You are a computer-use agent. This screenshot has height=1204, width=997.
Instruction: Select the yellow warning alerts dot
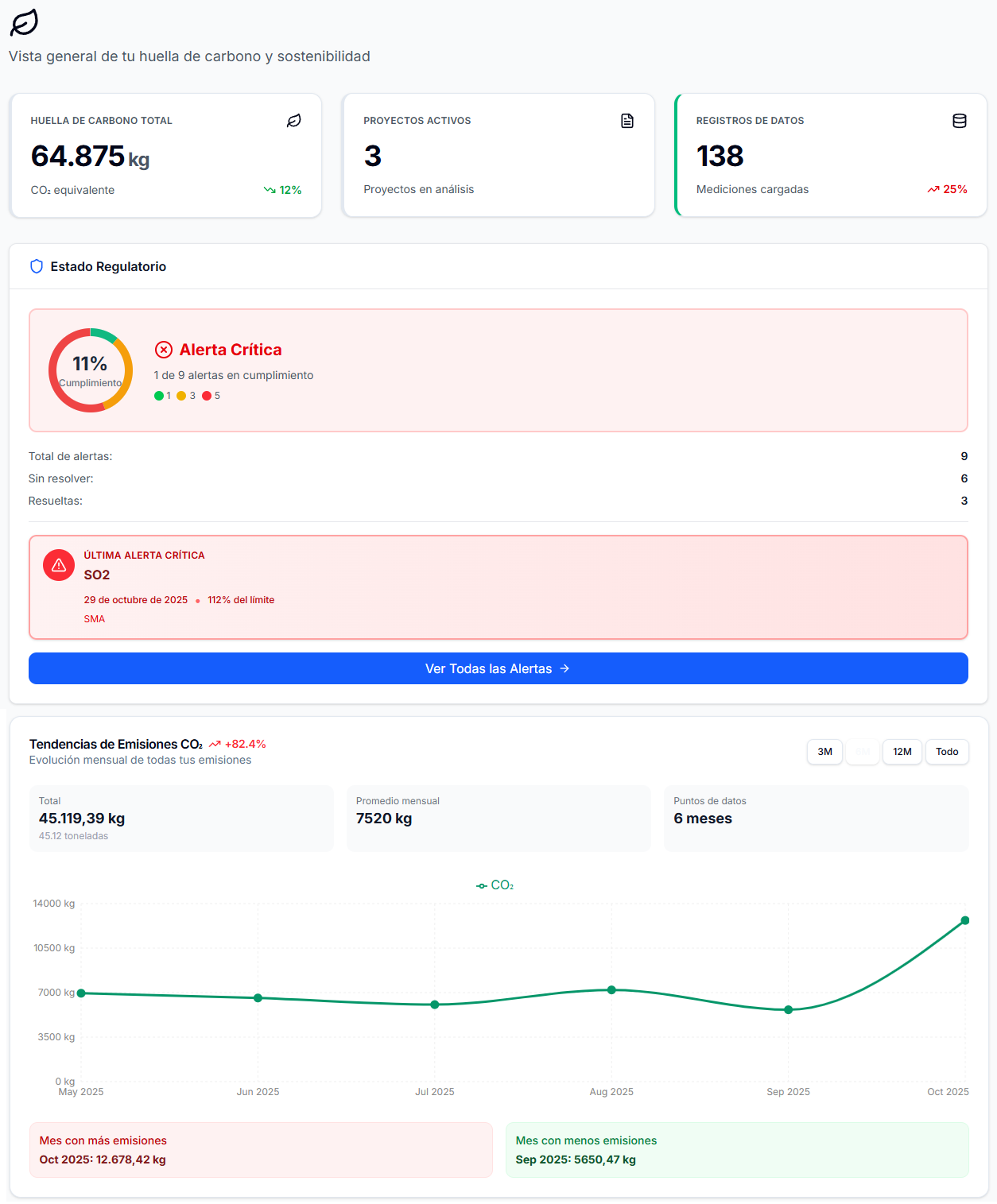(181, 395)
